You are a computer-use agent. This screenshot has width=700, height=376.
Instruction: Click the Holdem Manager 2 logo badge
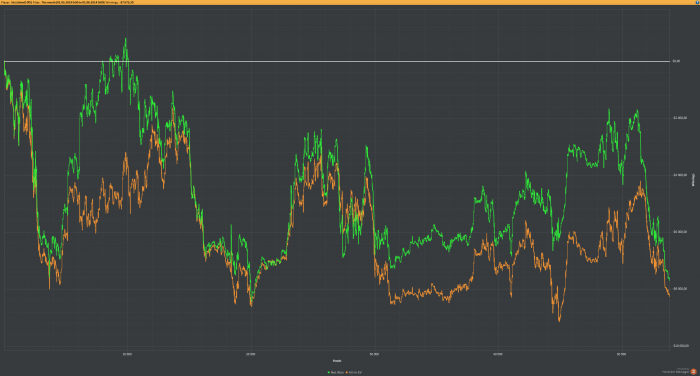pyautogui.click(x=693, y=371)
